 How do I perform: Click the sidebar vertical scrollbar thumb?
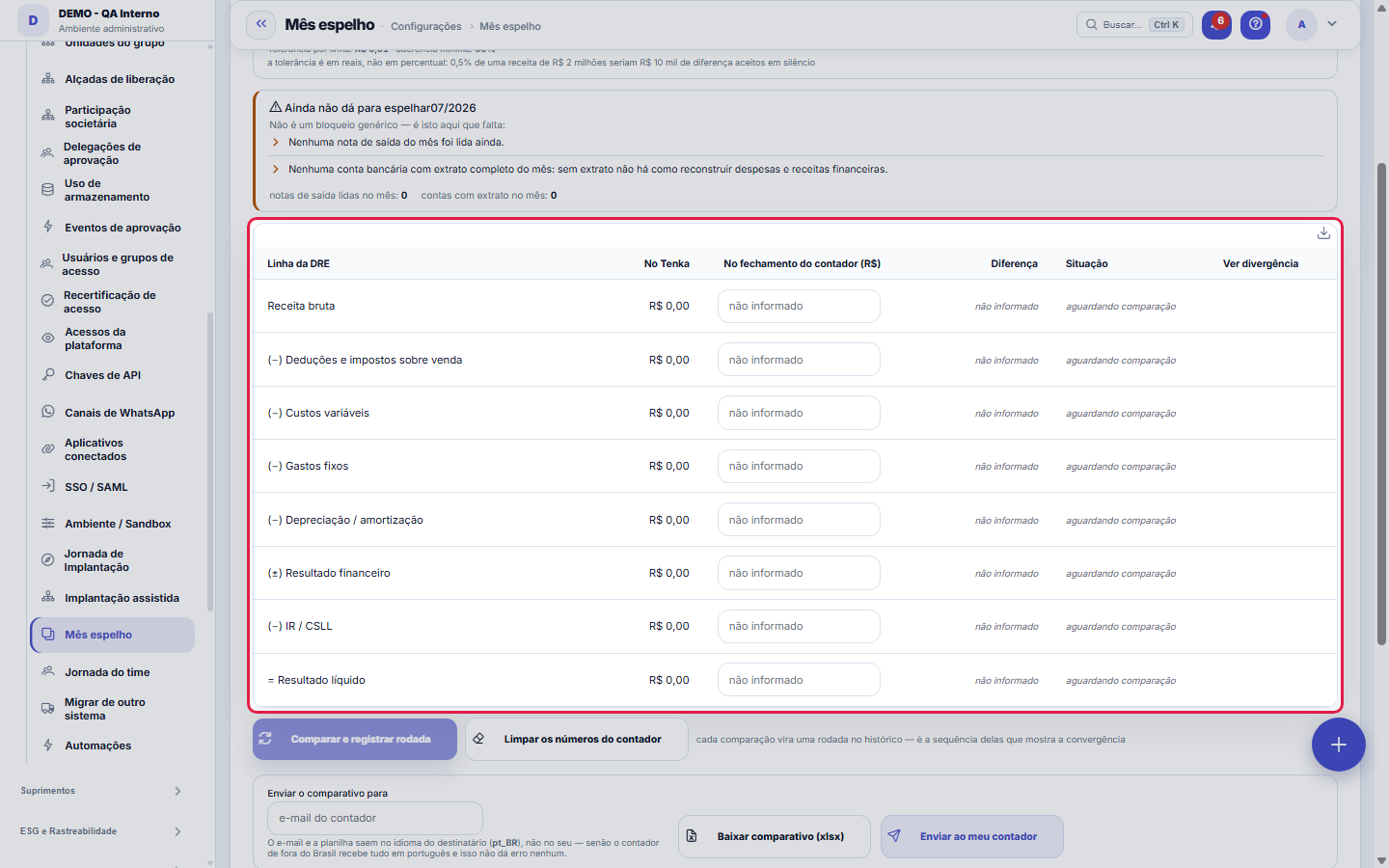point(210,461)
